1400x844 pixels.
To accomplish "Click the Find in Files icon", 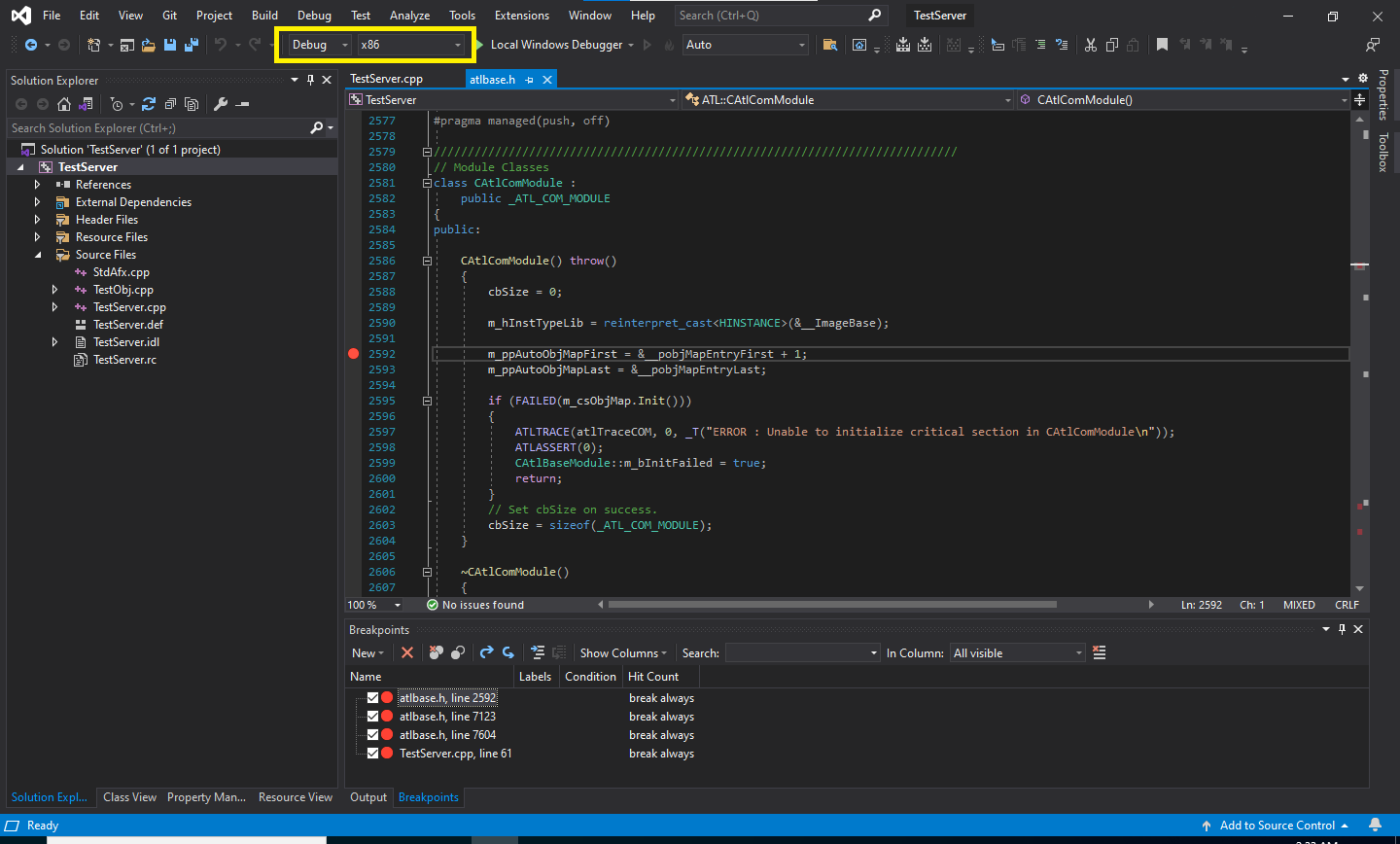I will click(829, 45).
